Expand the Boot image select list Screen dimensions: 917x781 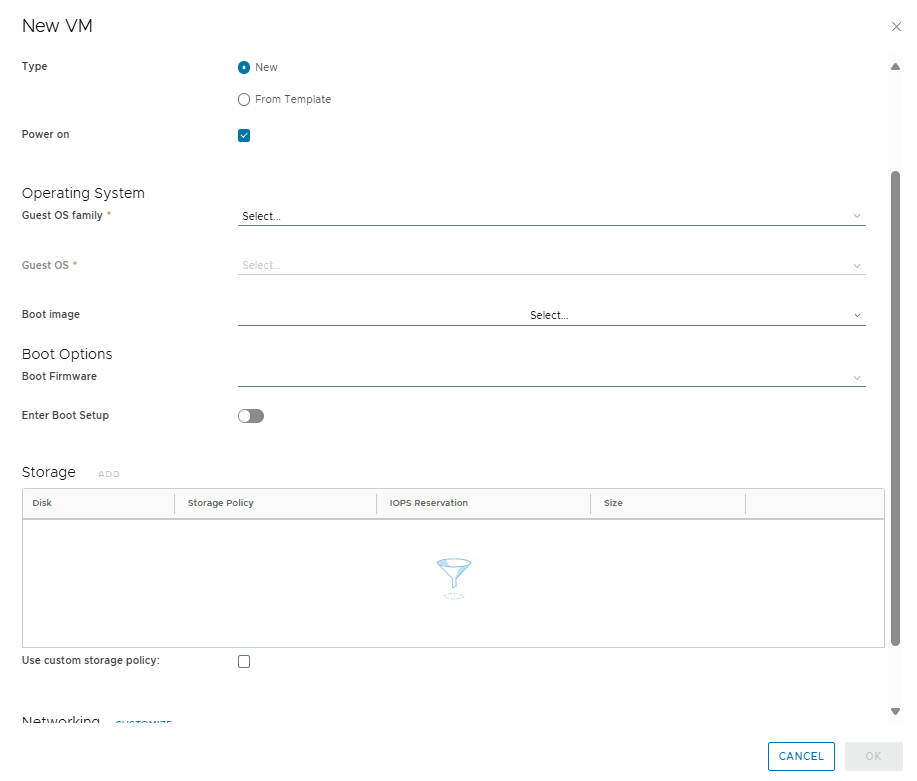551,315
